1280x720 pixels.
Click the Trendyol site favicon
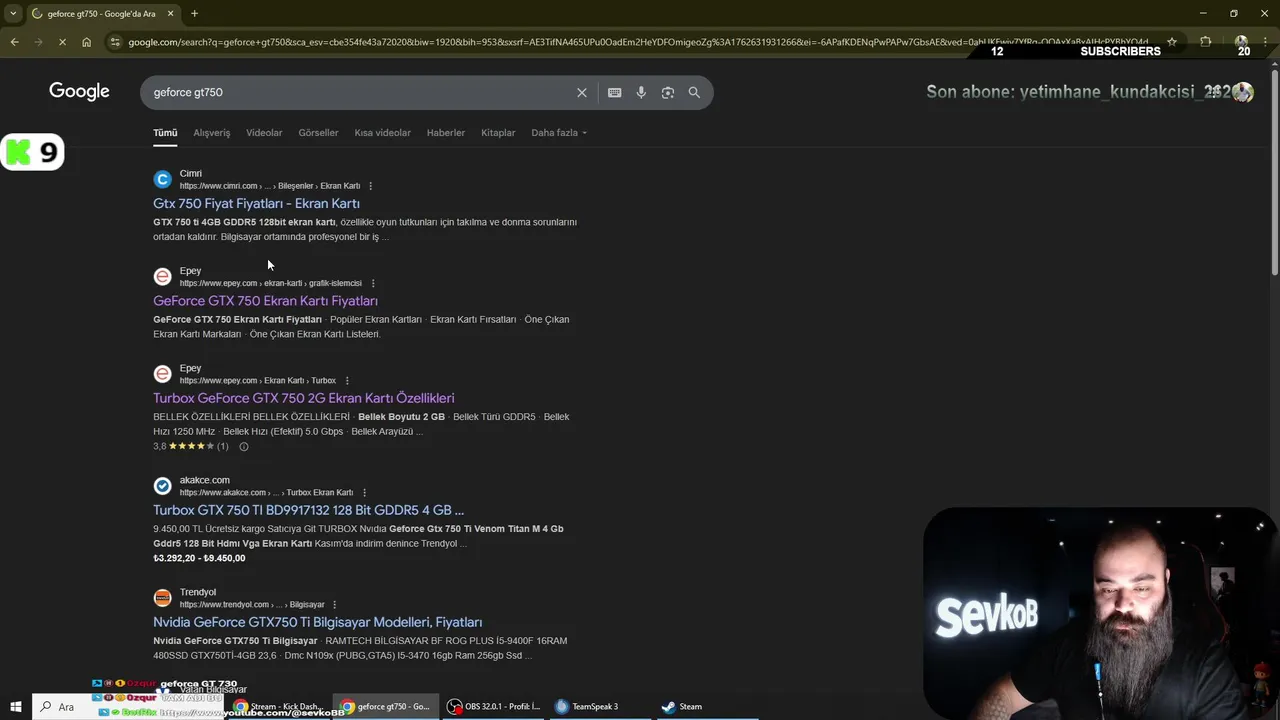click(x=162, y=598)
